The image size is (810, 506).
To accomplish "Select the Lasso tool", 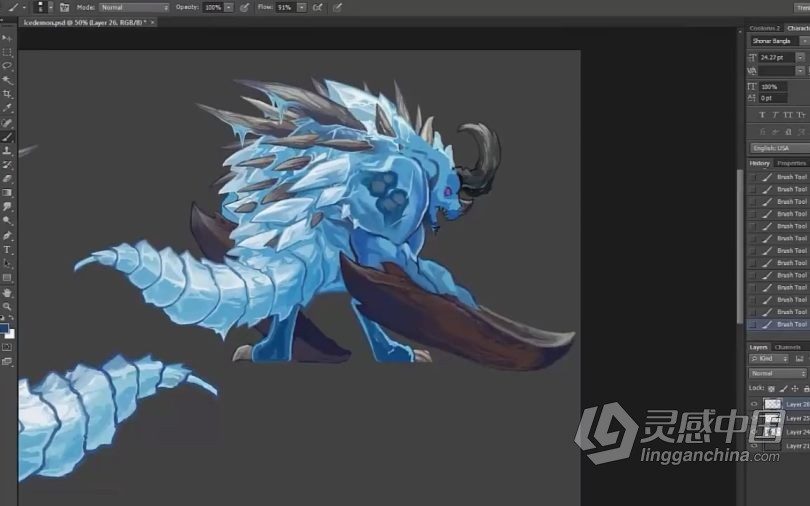I will click(7, 66).
